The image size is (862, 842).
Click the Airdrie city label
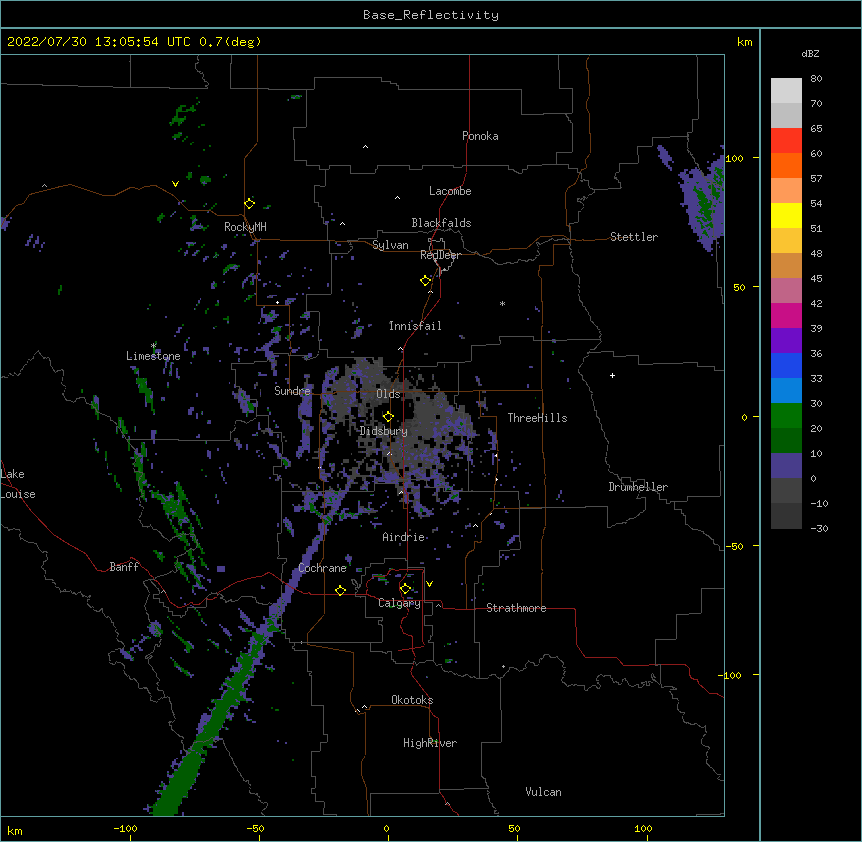(404, 537)
